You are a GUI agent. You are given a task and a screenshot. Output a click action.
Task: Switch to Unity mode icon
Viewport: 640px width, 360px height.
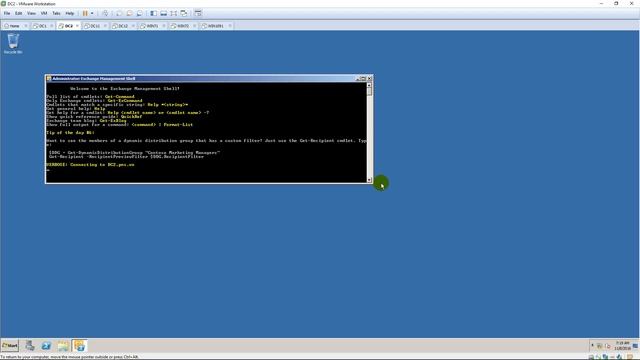tap(184, 13)
